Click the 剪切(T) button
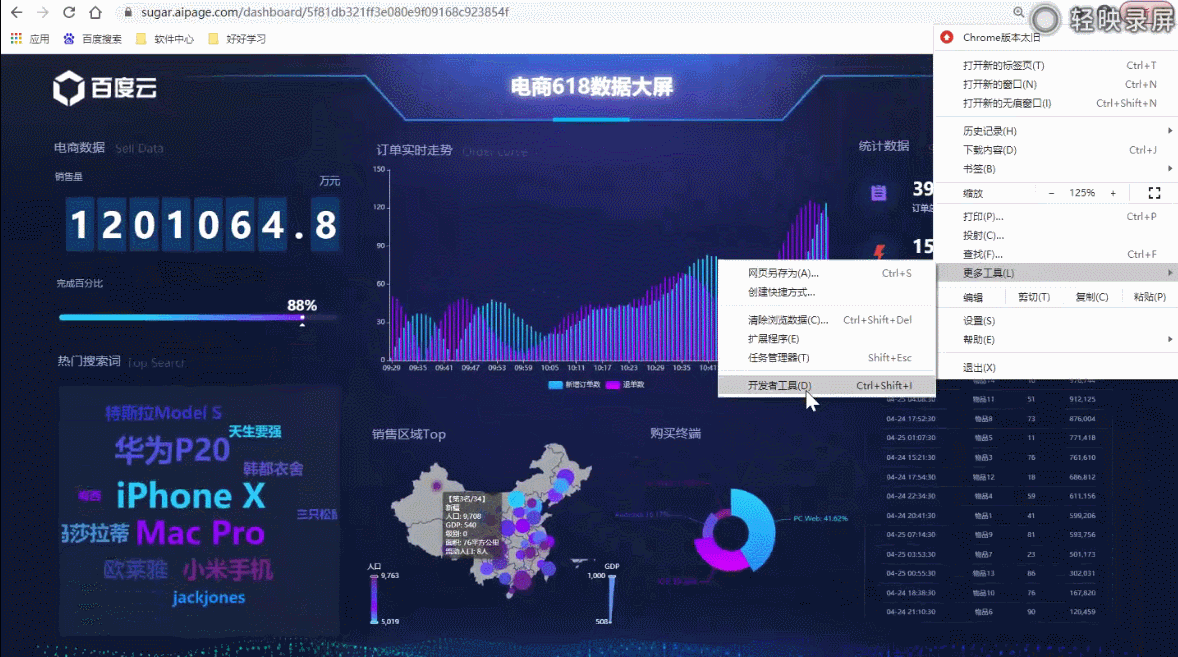 pyautogui.click(x=1034, y=297)
